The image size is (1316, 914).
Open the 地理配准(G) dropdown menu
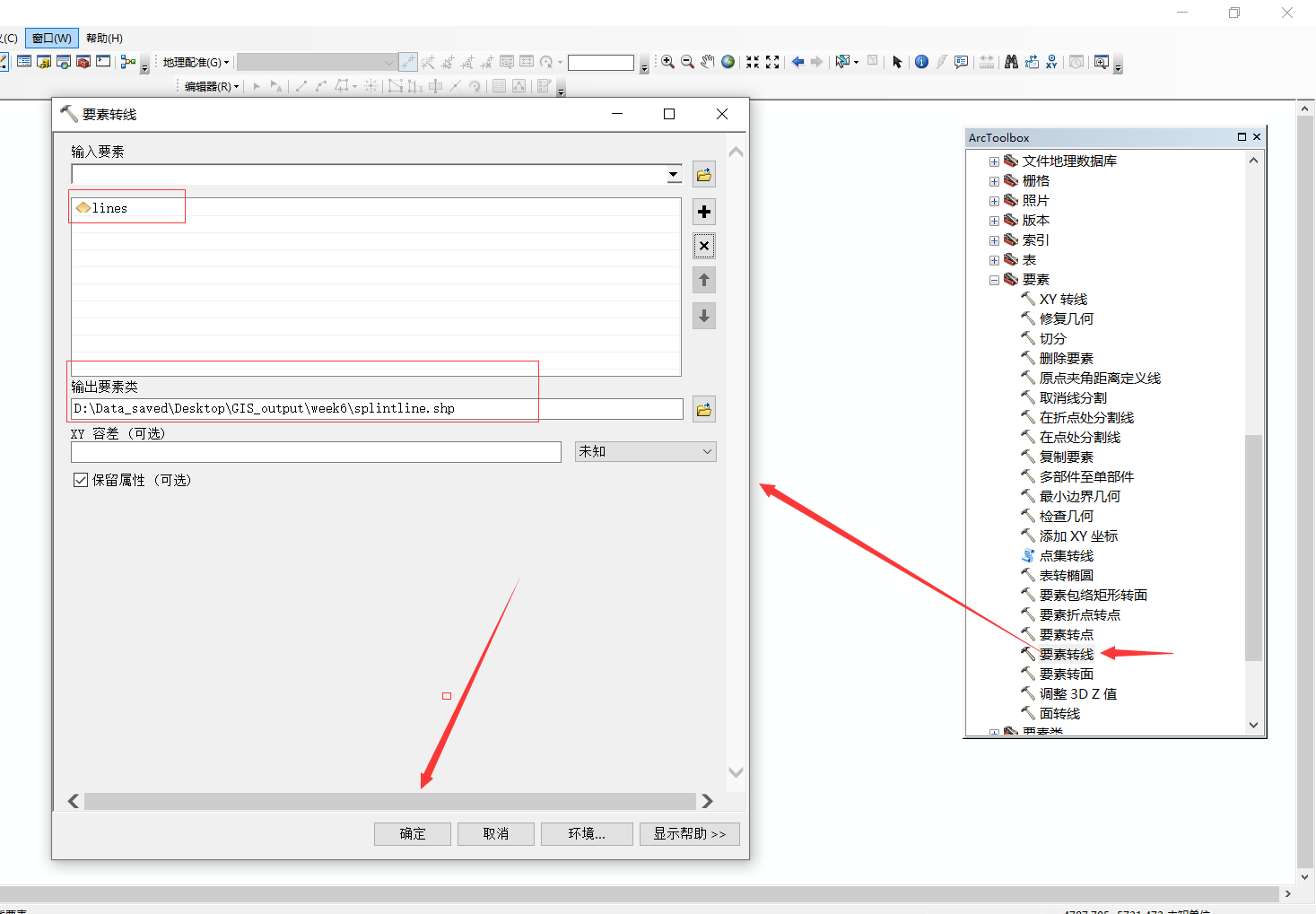[196, 62]
